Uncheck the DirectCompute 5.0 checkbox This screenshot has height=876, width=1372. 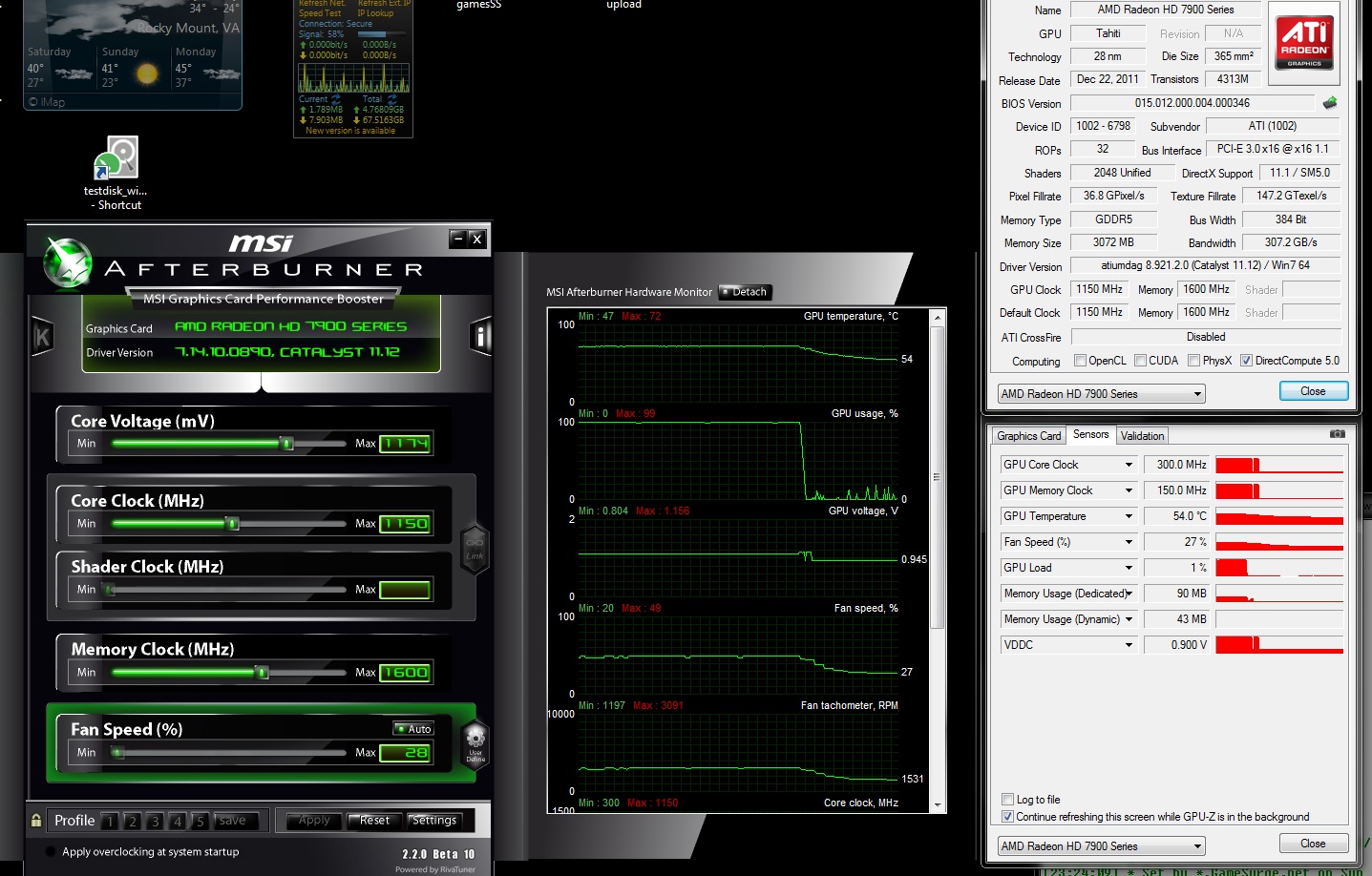(x=1246, y=361)
